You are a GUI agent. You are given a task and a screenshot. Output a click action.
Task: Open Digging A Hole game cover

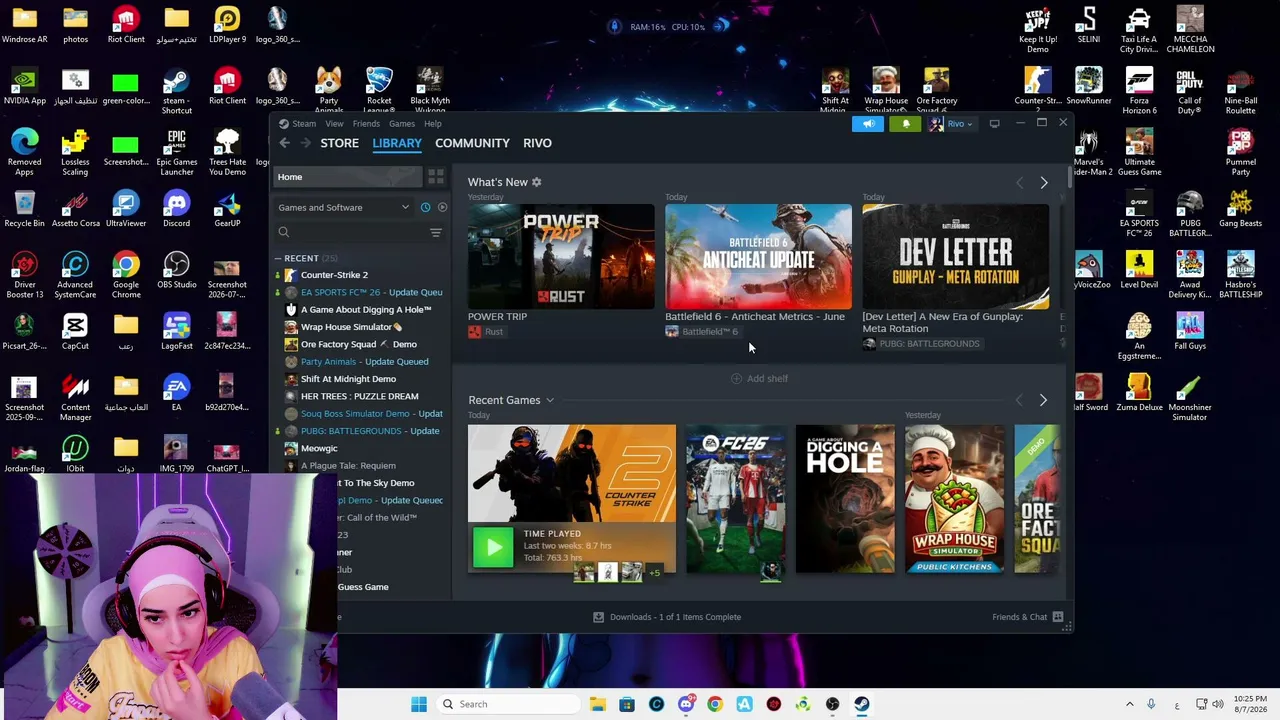point(845,499)
